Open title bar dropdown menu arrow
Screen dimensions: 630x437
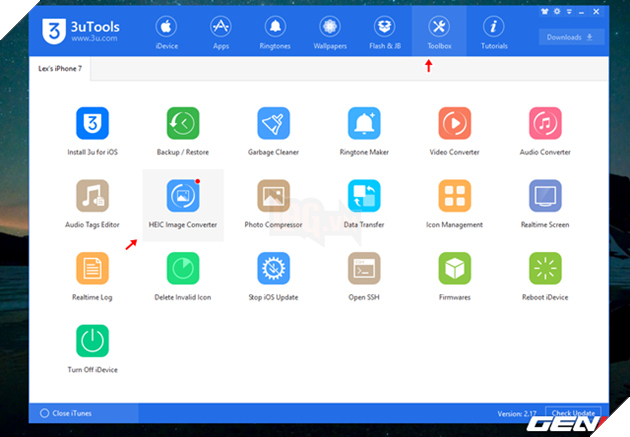tap(569, 12)
